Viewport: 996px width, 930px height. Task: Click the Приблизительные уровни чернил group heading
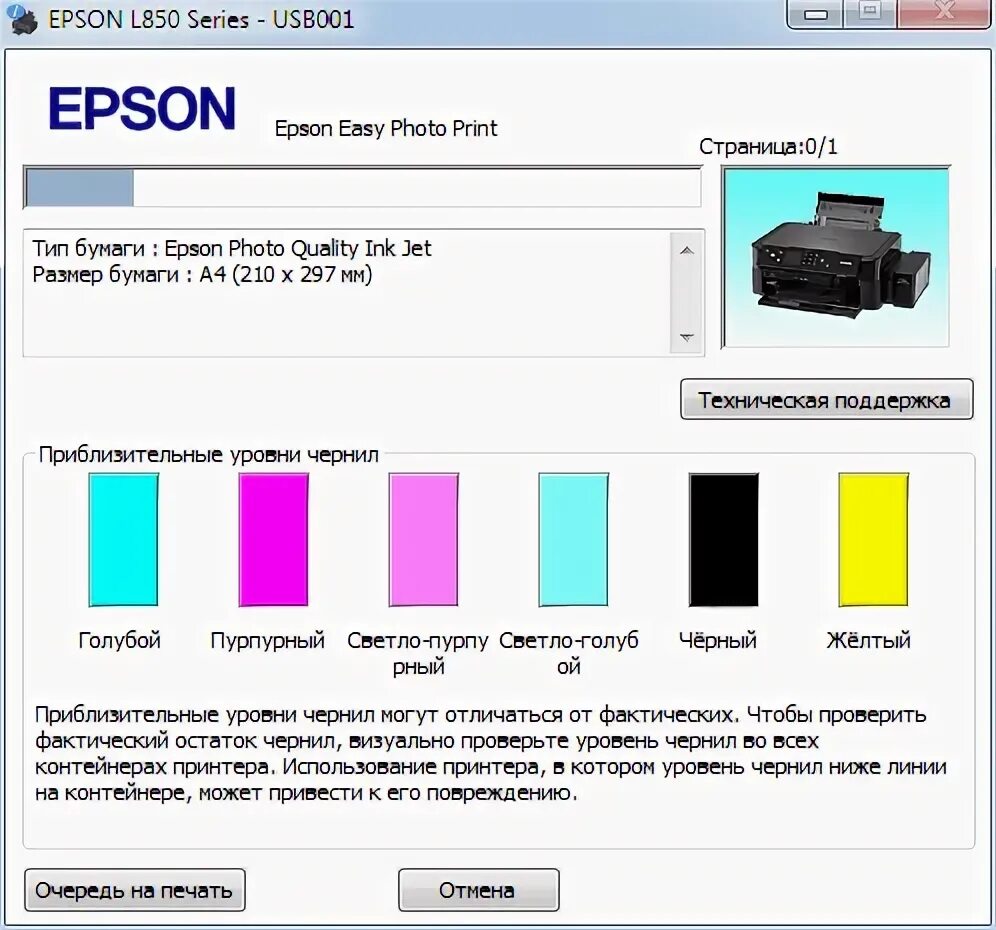208,455
